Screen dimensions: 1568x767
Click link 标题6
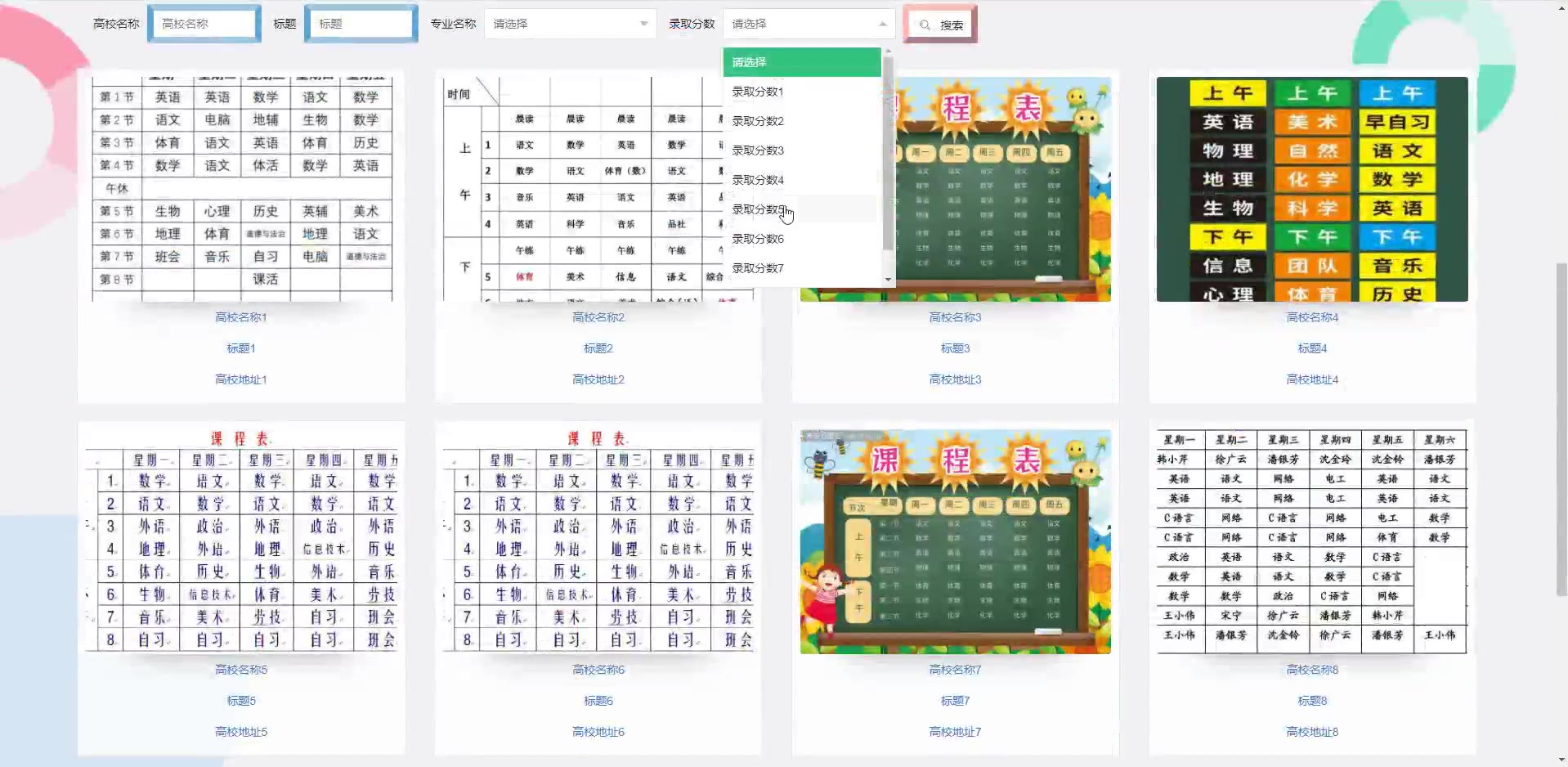598,701
